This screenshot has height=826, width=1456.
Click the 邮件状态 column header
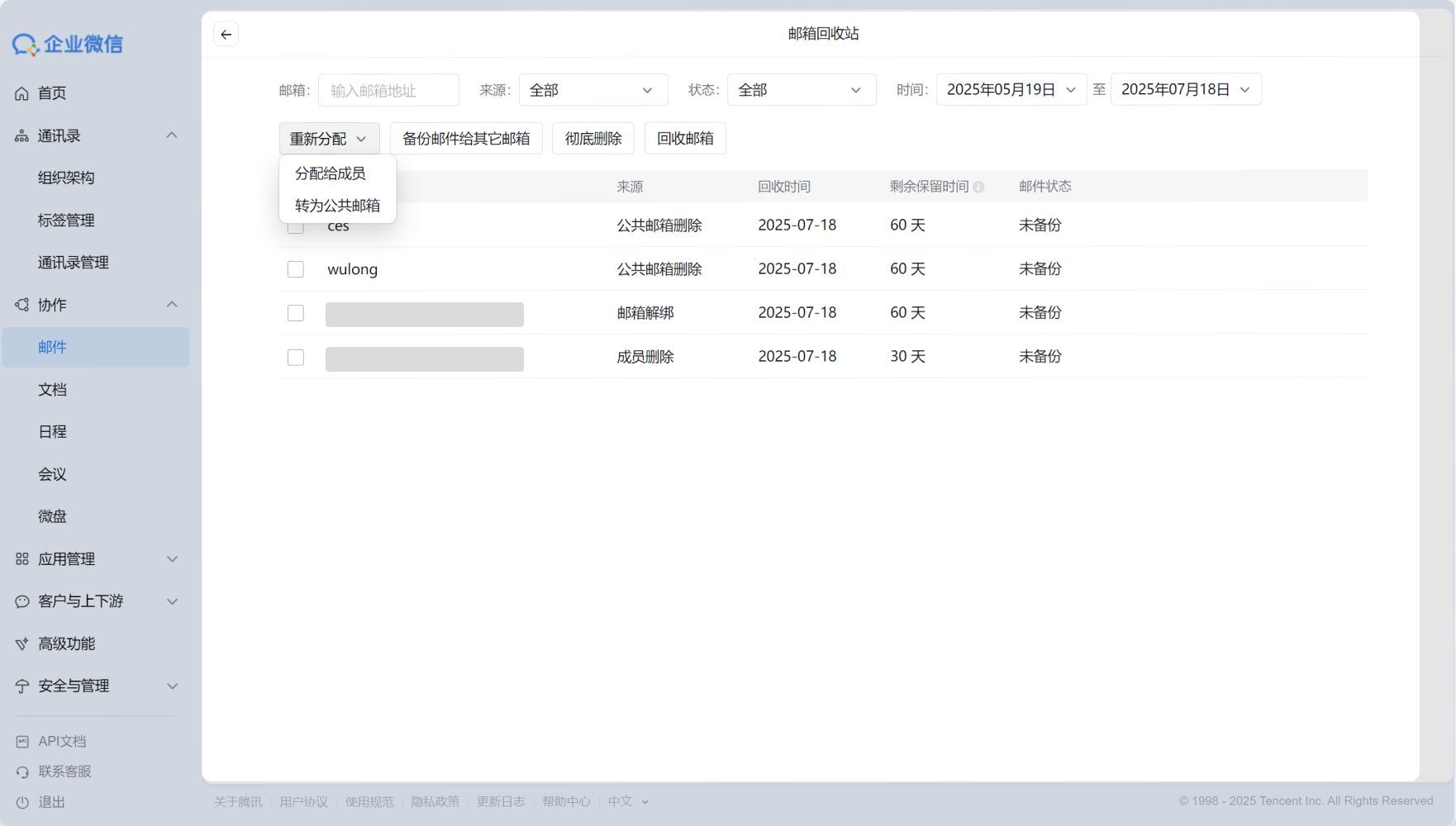(x=1045, y=187)
